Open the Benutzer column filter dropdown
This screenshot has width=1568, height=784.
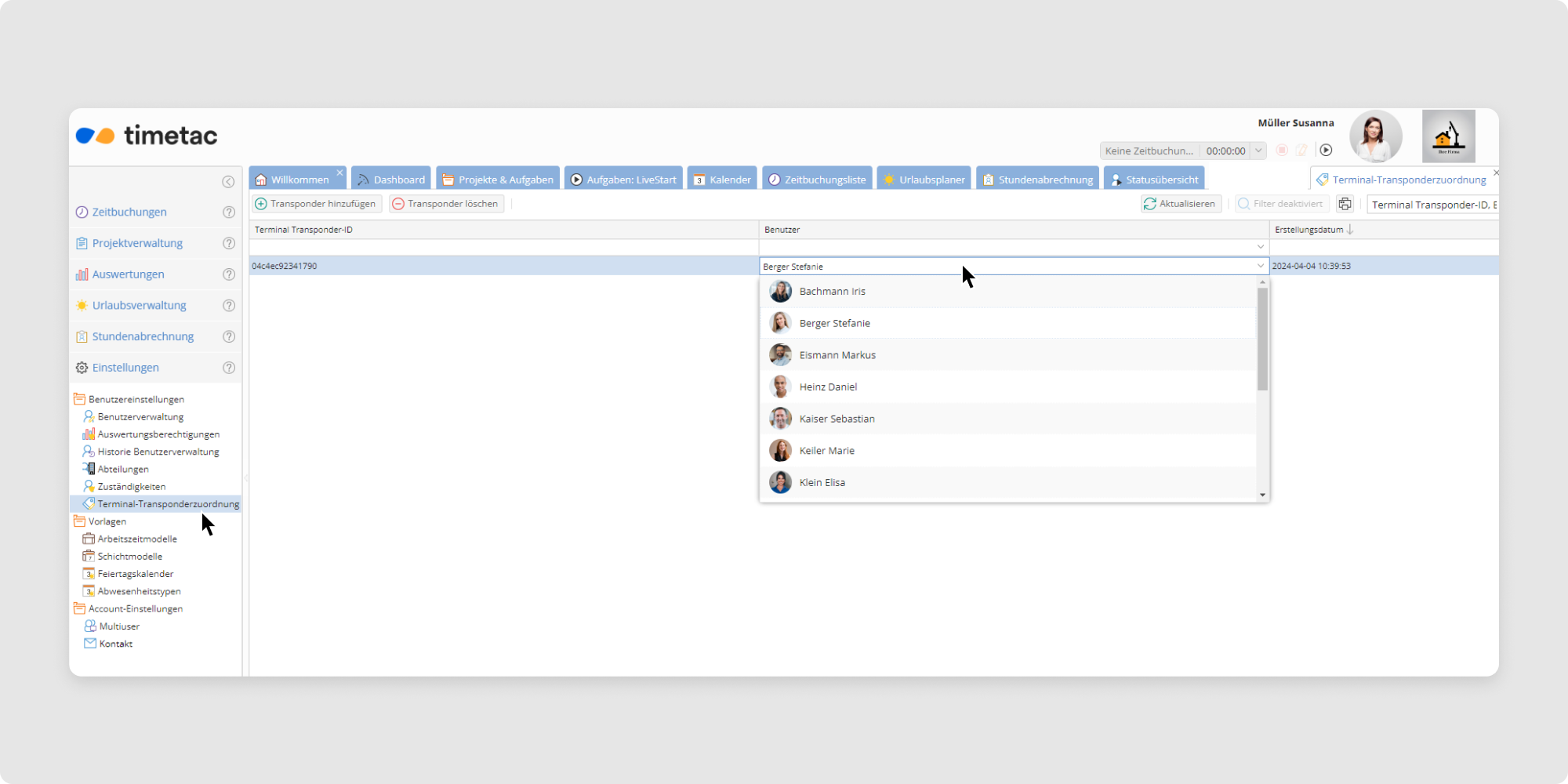tap(1261, 247)
